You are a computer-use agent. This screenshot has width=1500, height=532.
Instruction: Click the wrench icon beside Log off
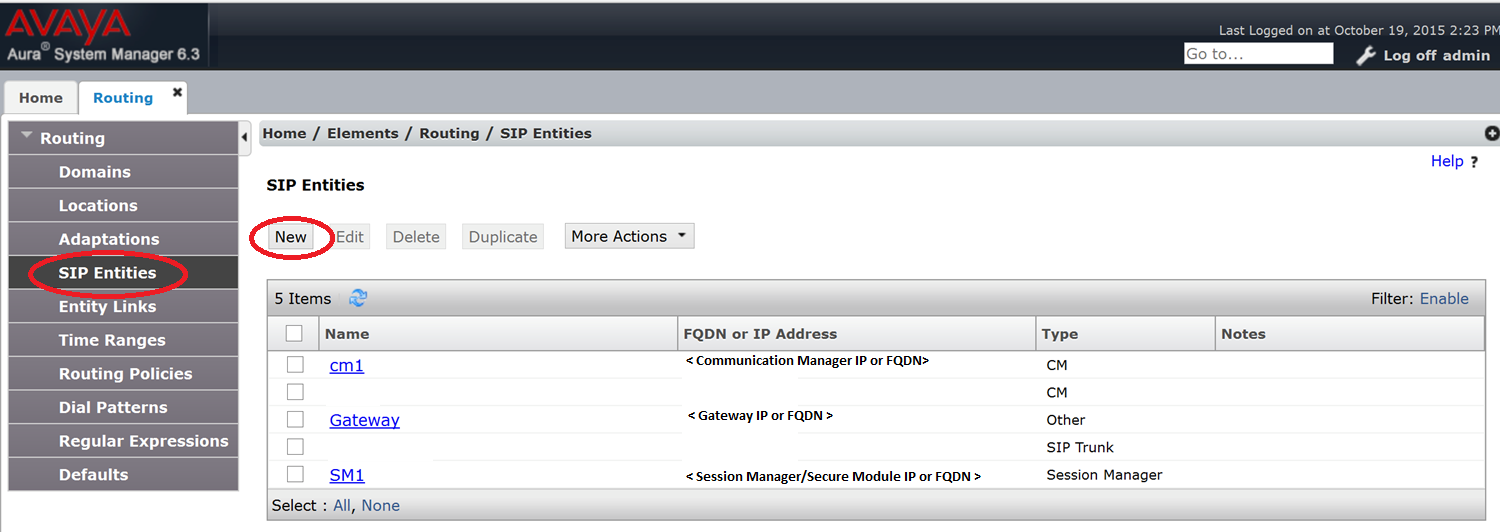coord(1366,55)
